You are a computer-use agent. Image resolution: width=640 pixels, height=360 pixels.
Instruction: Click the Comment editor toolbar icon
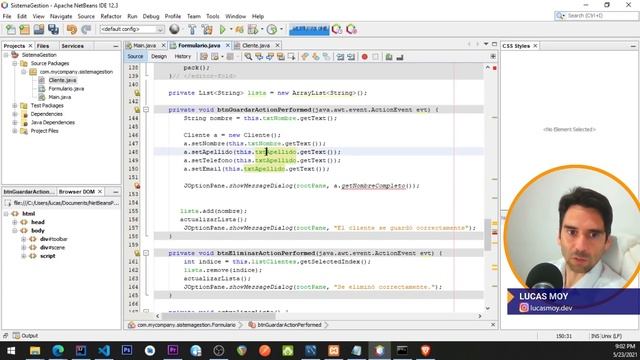(389, 57)
